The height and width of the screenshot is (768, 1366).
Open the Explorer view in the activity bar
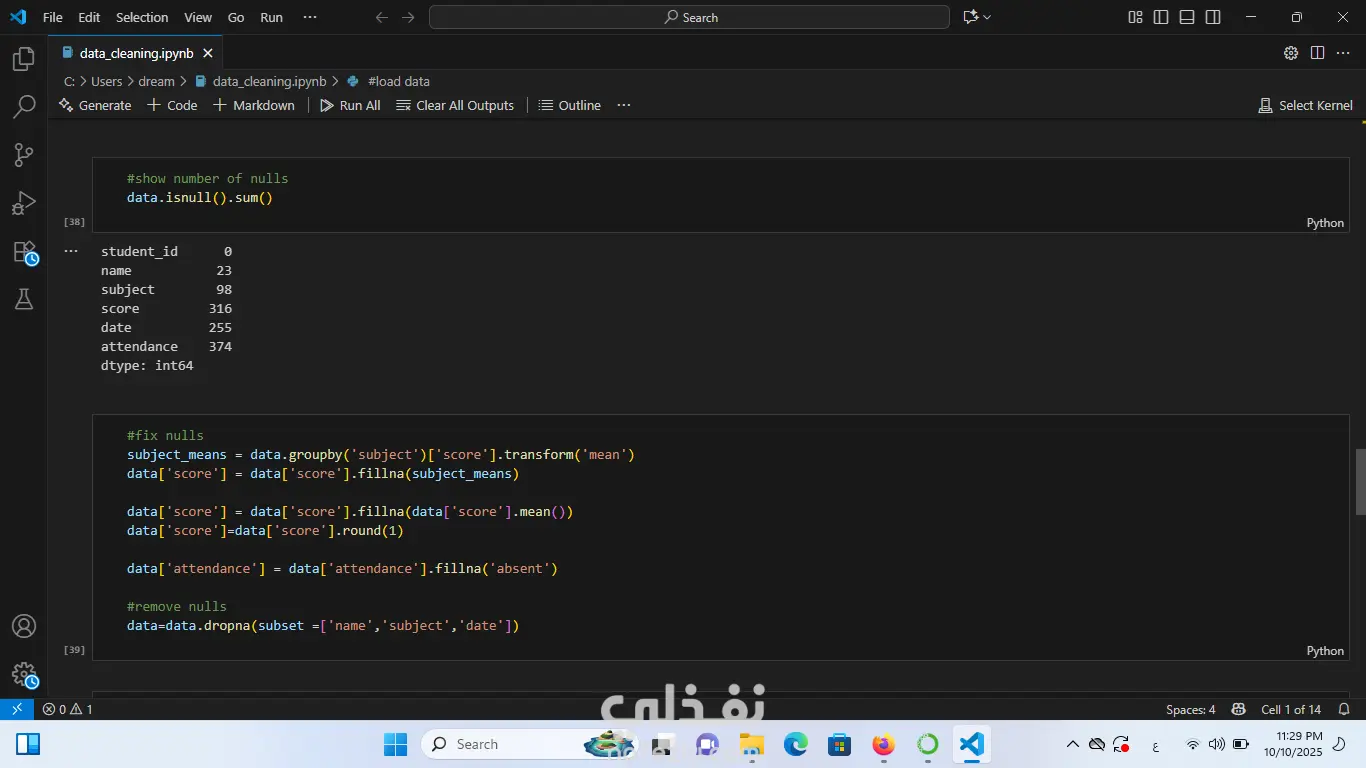coord(24,59)
